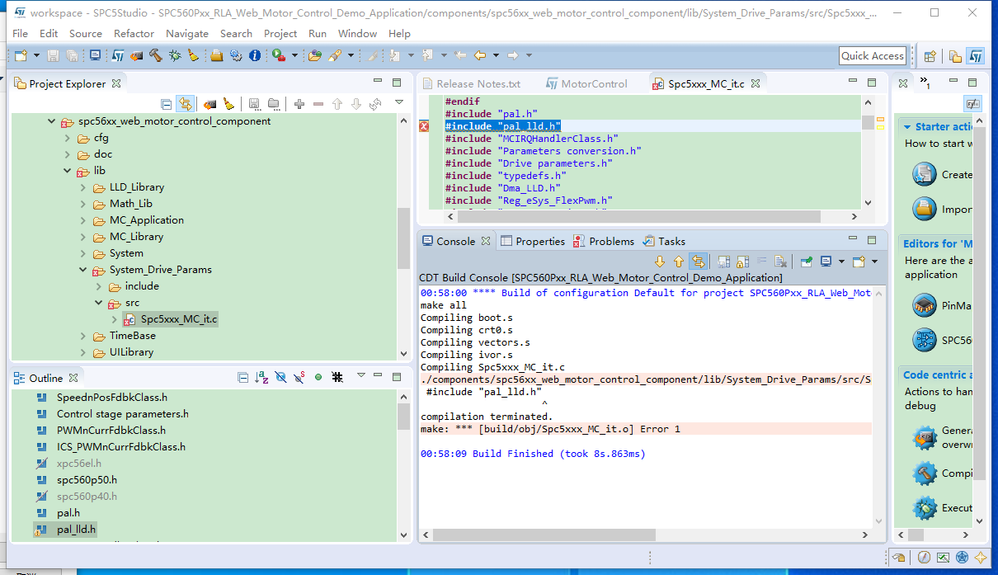Click the Console Show Next Error down arrow

[x=659, y=262]
